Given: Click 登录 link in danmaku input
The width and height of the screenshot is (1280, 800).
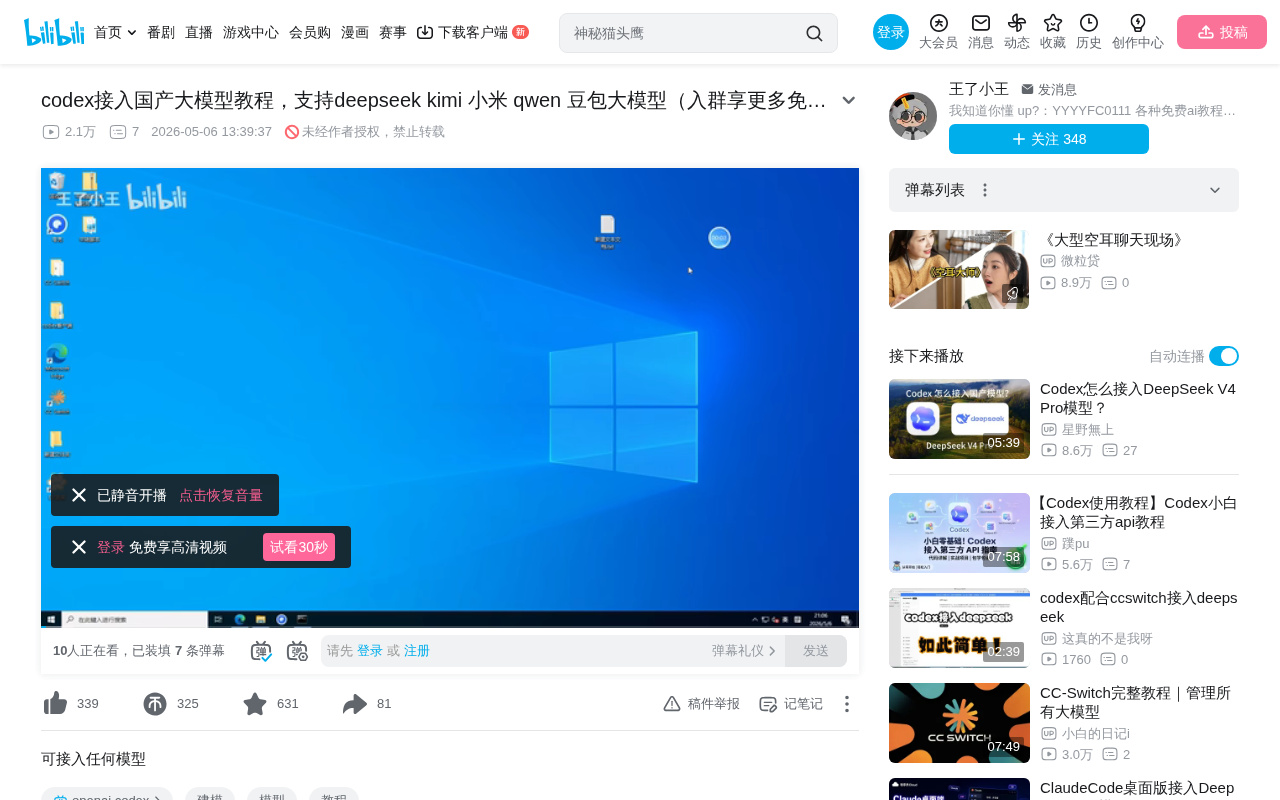Looking at the screenshot, I should 370,651.
